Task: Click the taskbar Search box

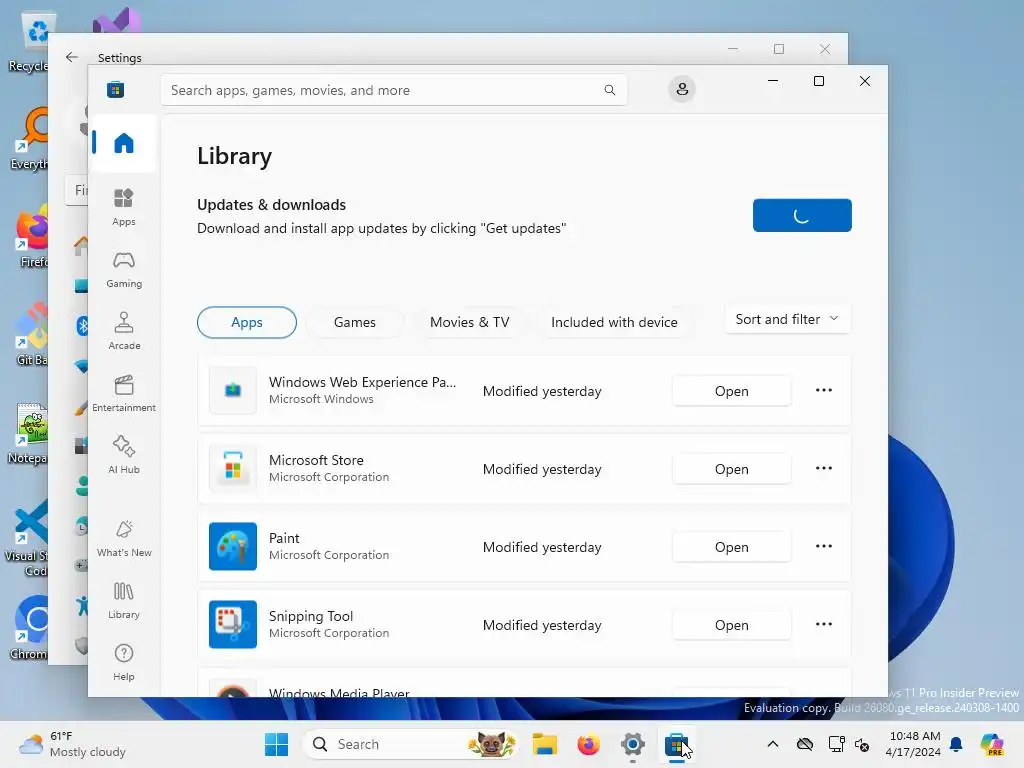Action: coord(411,744)
